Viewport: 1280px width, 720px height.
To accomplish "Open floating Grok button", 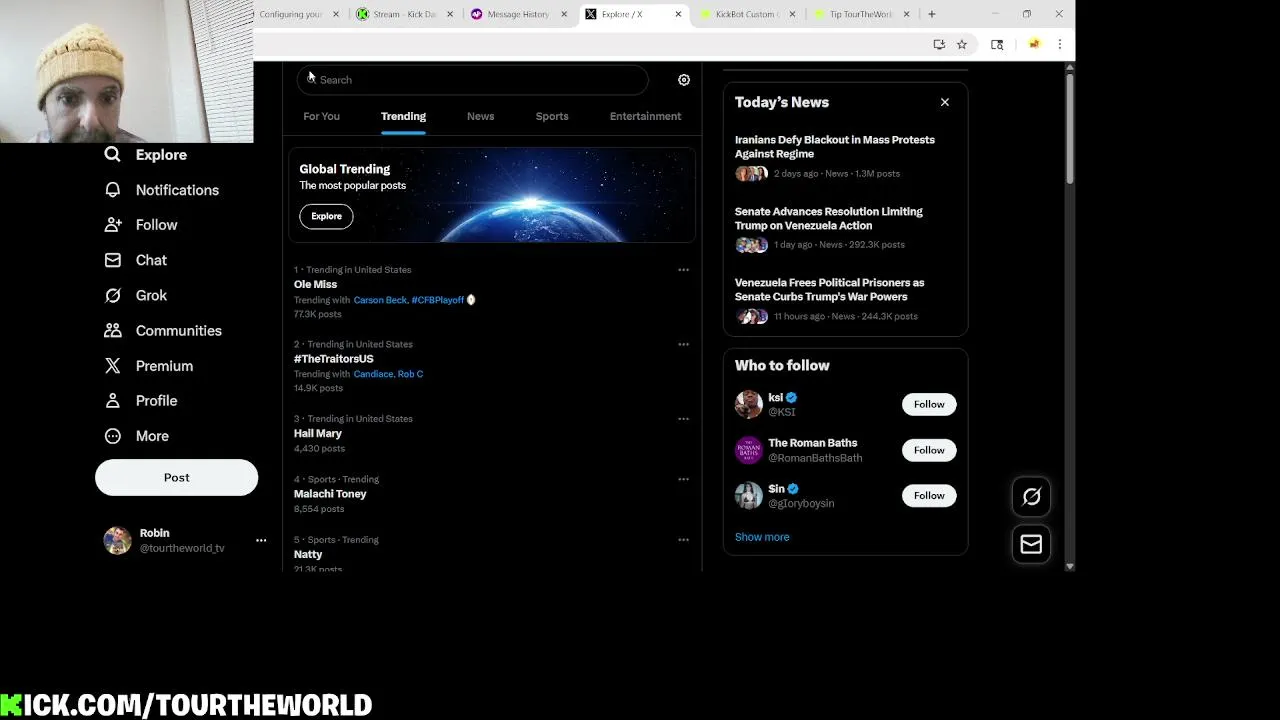I will click(x=1031, y=497).
